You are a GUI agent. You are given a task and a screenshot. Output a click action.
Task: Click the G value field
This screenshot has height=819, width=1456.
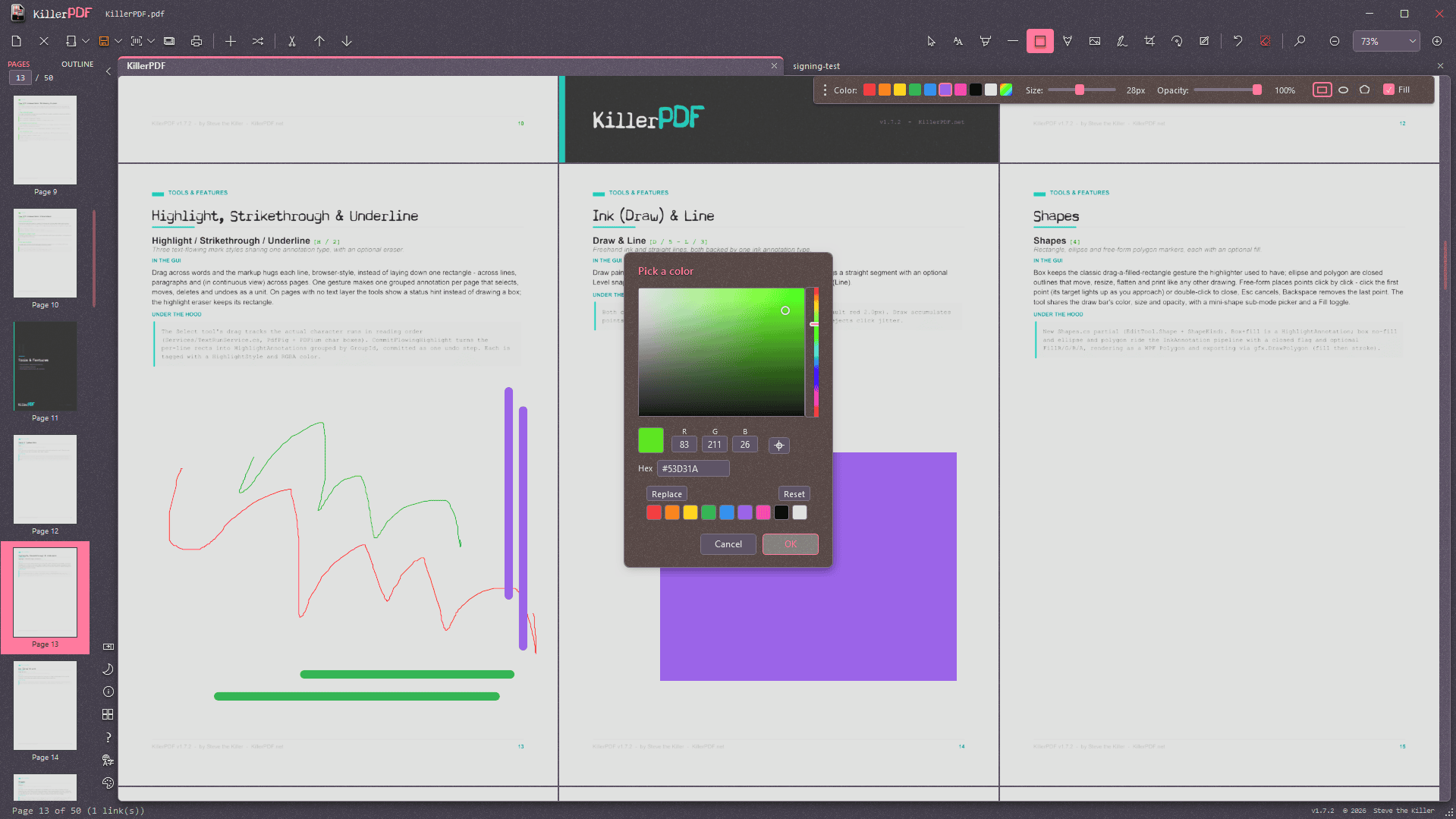[x=715, y=445]
